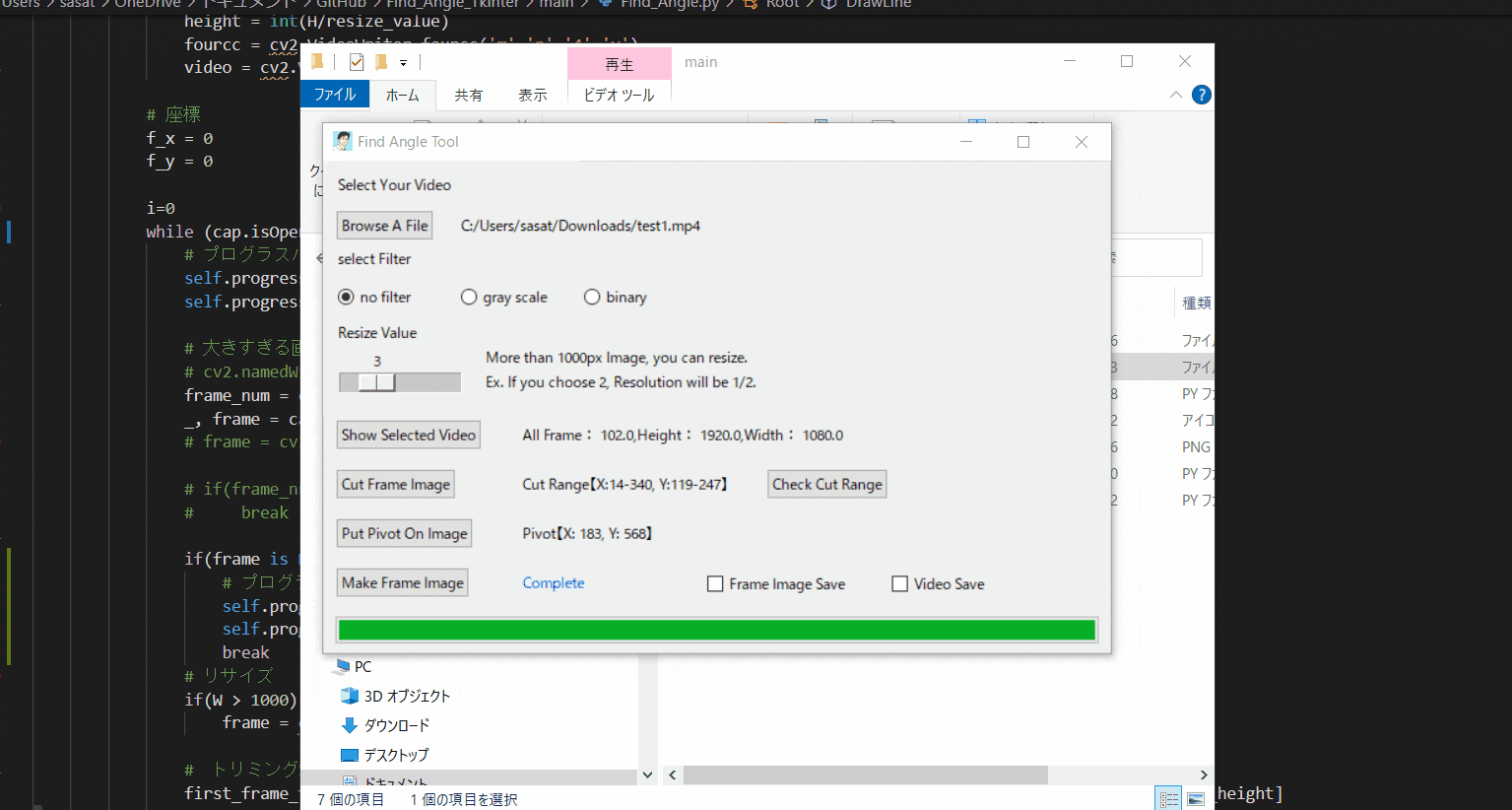Click the Check Cut Range button
Screen dimensions: 1512x810
(827, 484)
